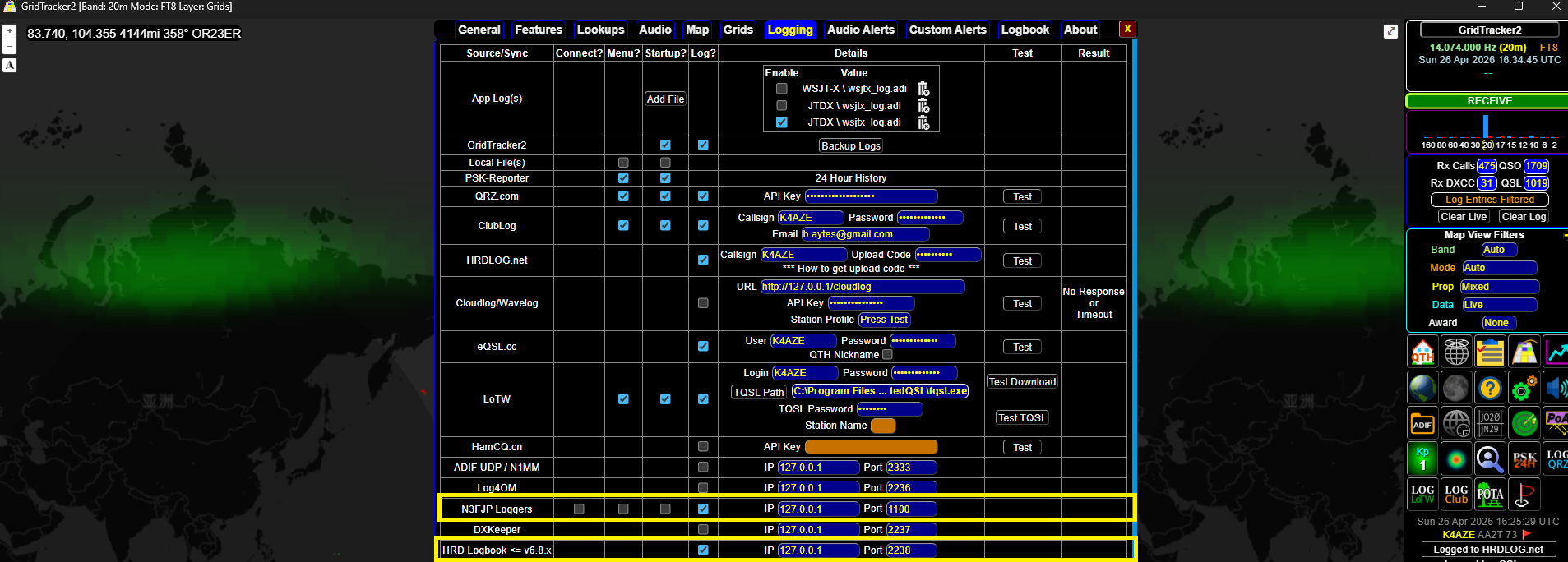Image resolution: width=1568 pixels, height=562 pixels.
Task: Click the callsign lookup magnifier icon
Action: (1490, 459)
